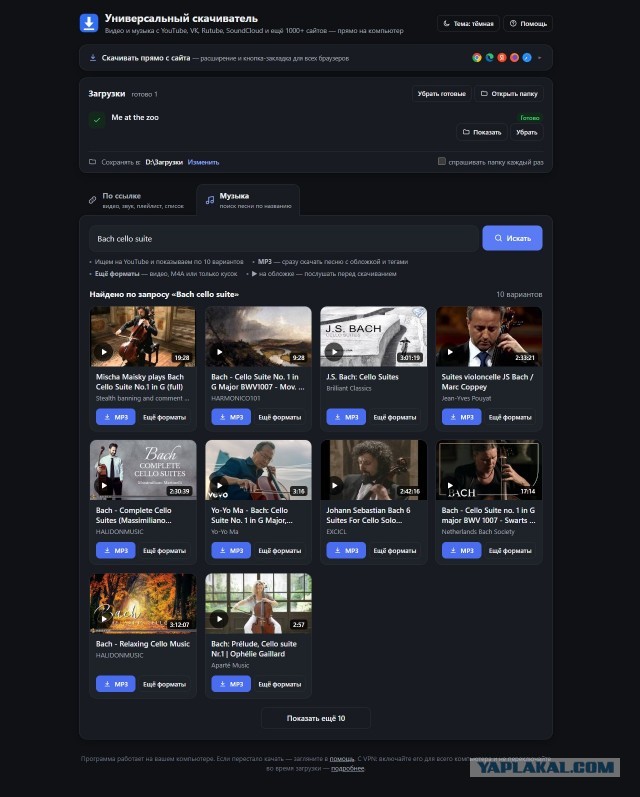Download MP3 of Bach Complete Cello Suites
Viewport: 640px width, 797px height.
[116, 550]
